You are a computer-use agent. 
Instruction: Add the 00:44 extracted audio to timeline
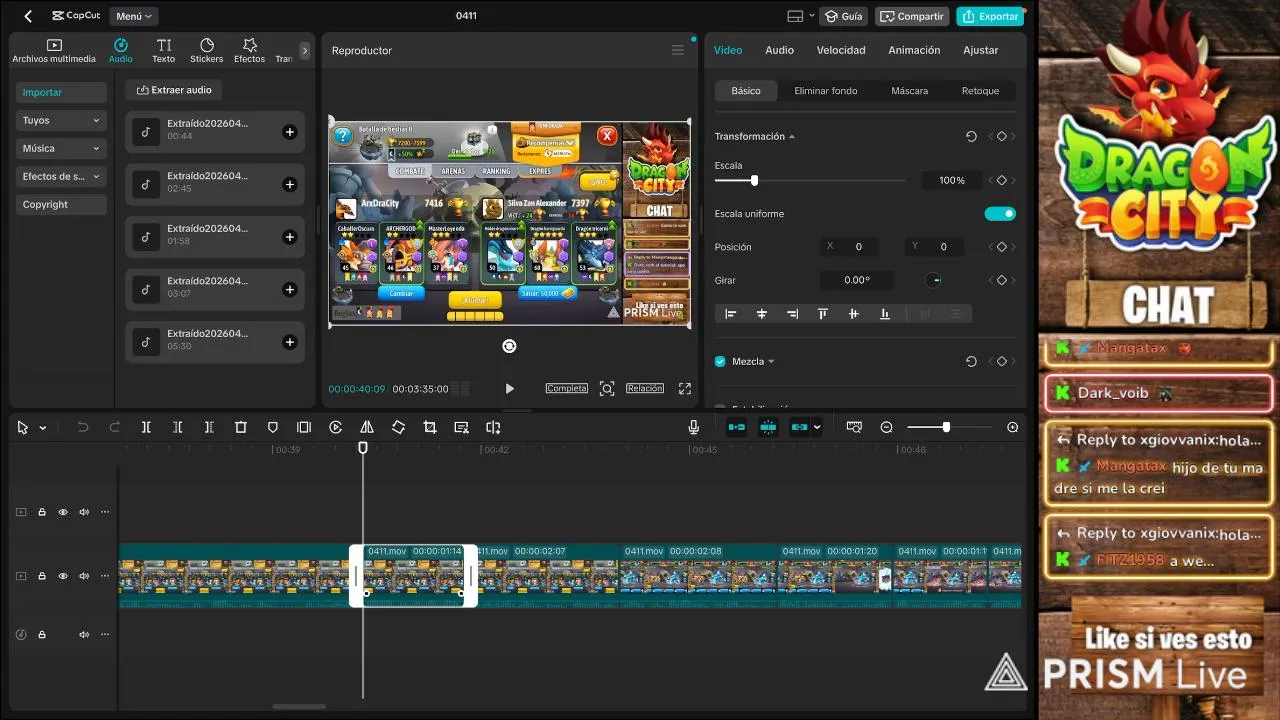(x=290, y=132)
